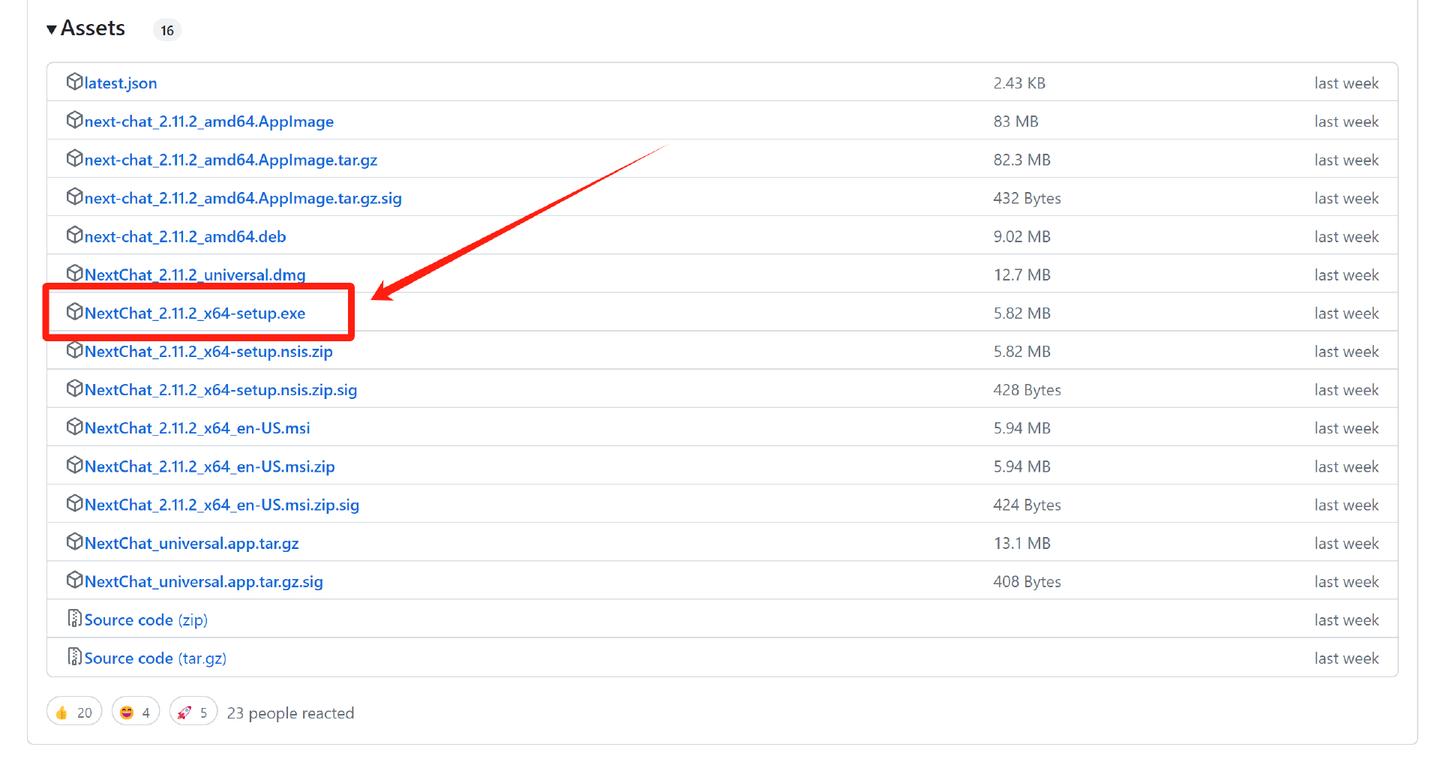Click package icon beside NextChat_2.11.2_universal.dmg

pyautogui.click(x=74, y=273)
